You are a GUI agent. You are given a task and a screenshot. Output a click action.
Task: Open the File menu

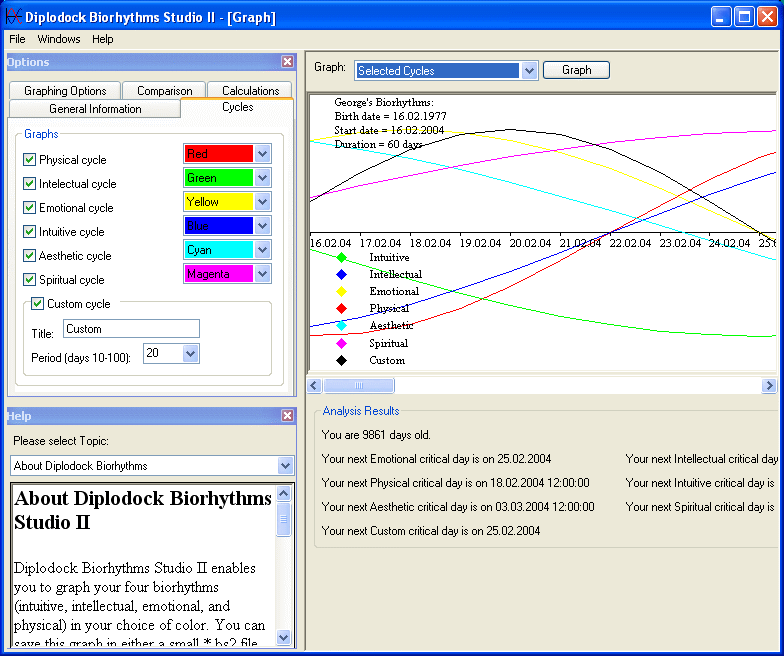click(17, 39)
